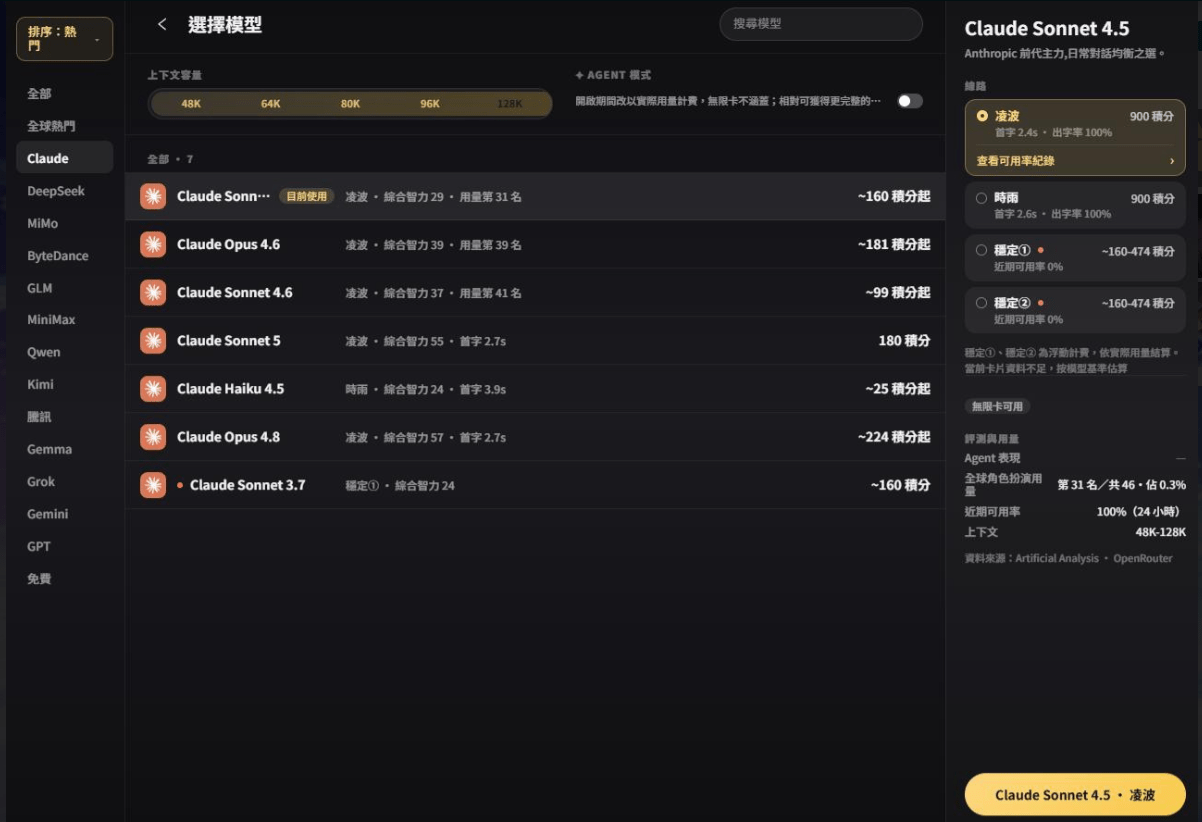The image size is (1202, 822).
Task: Set context capacity to 64K
Action: coord(271,104)
